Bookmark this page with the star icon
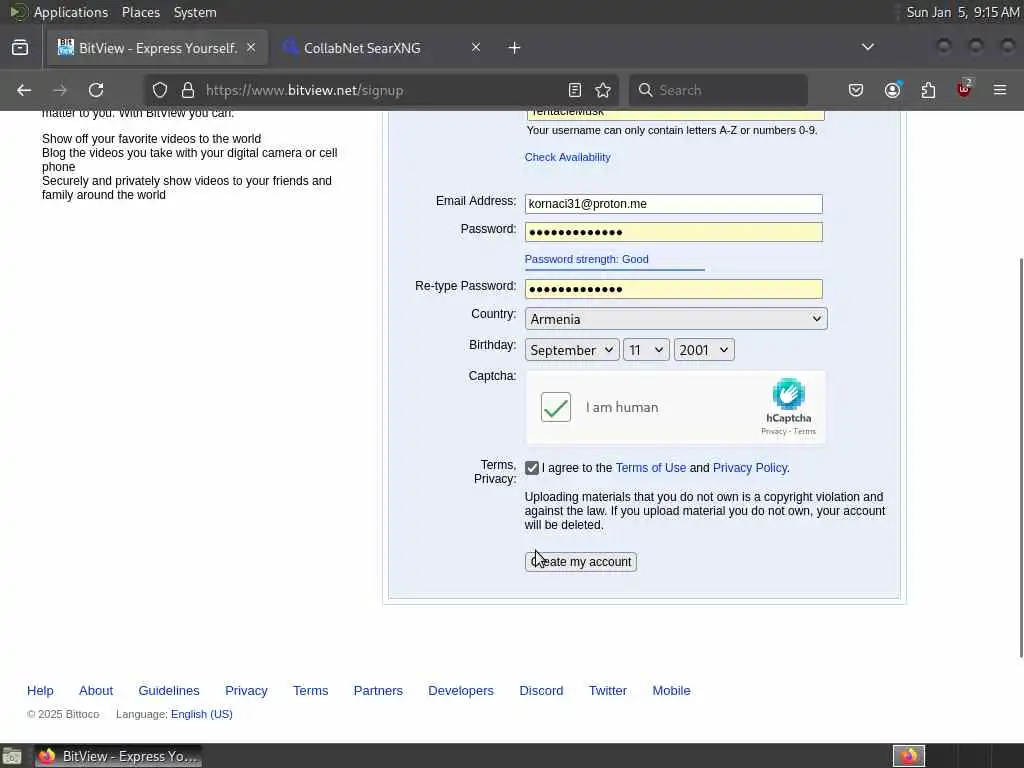The height and width of the screenshot is (768, 1024). [x=603, y=90]
